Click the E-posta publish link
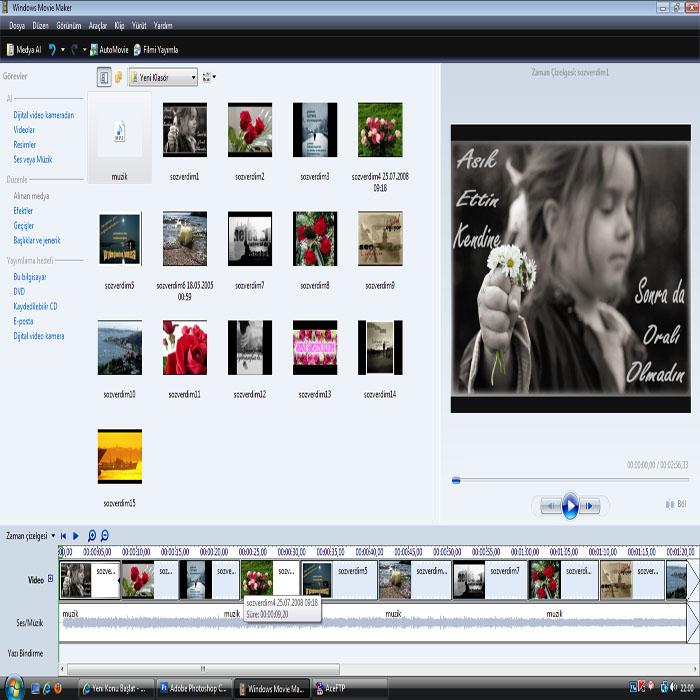Screen dimensions: 700x700 (23, 321)
